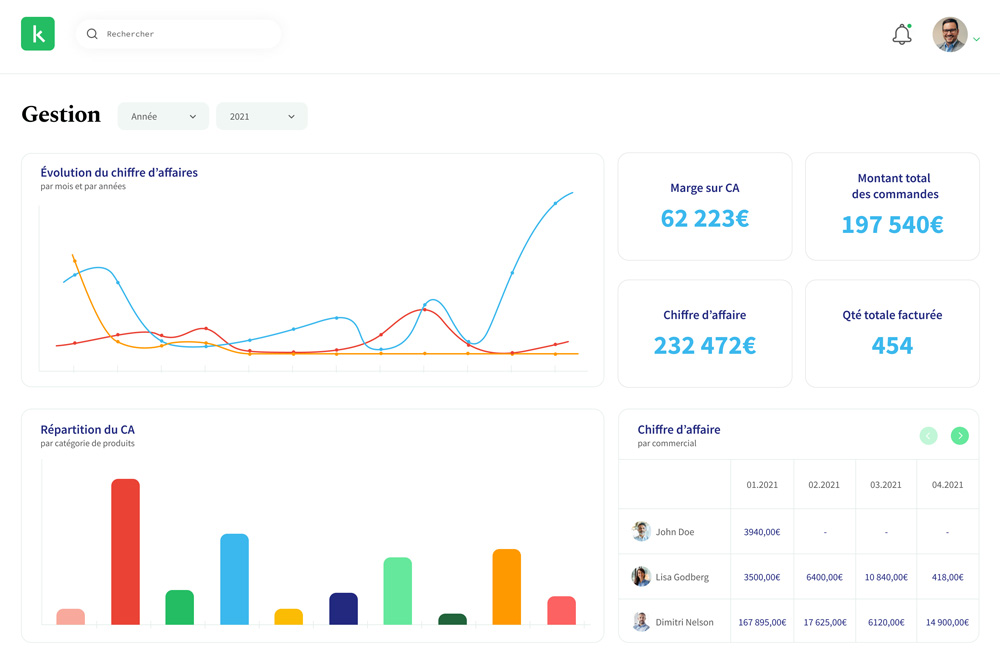Open the Marge sur CA card

click(x=705, y=207)
